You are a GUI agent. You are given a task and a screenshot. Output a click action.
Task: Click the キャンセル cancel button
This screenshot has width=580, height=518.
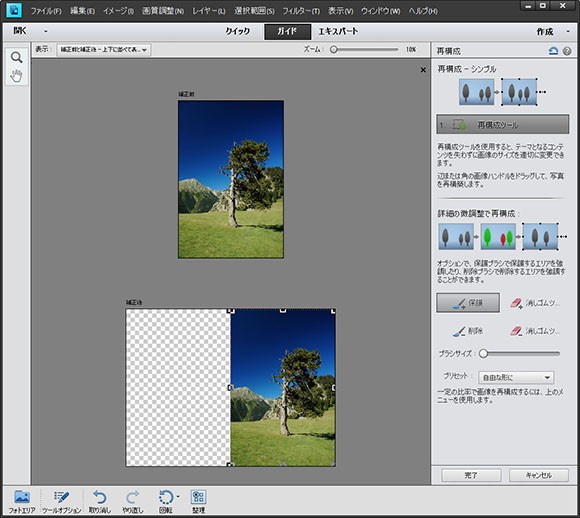[x=539, y=475]
